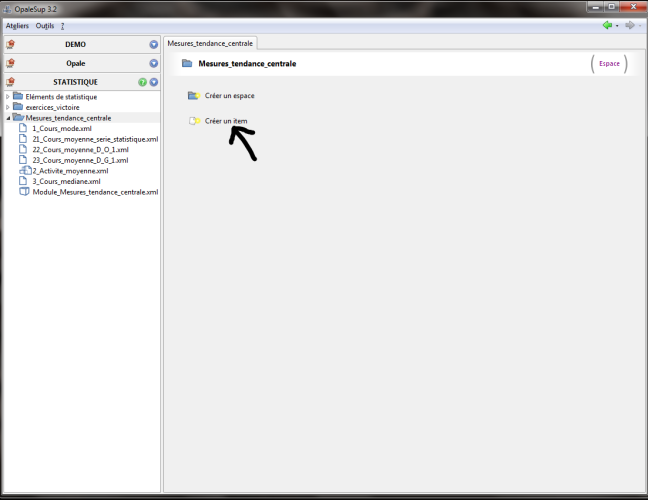
Task: Open the ? help menu
Action: pos(62,26)
